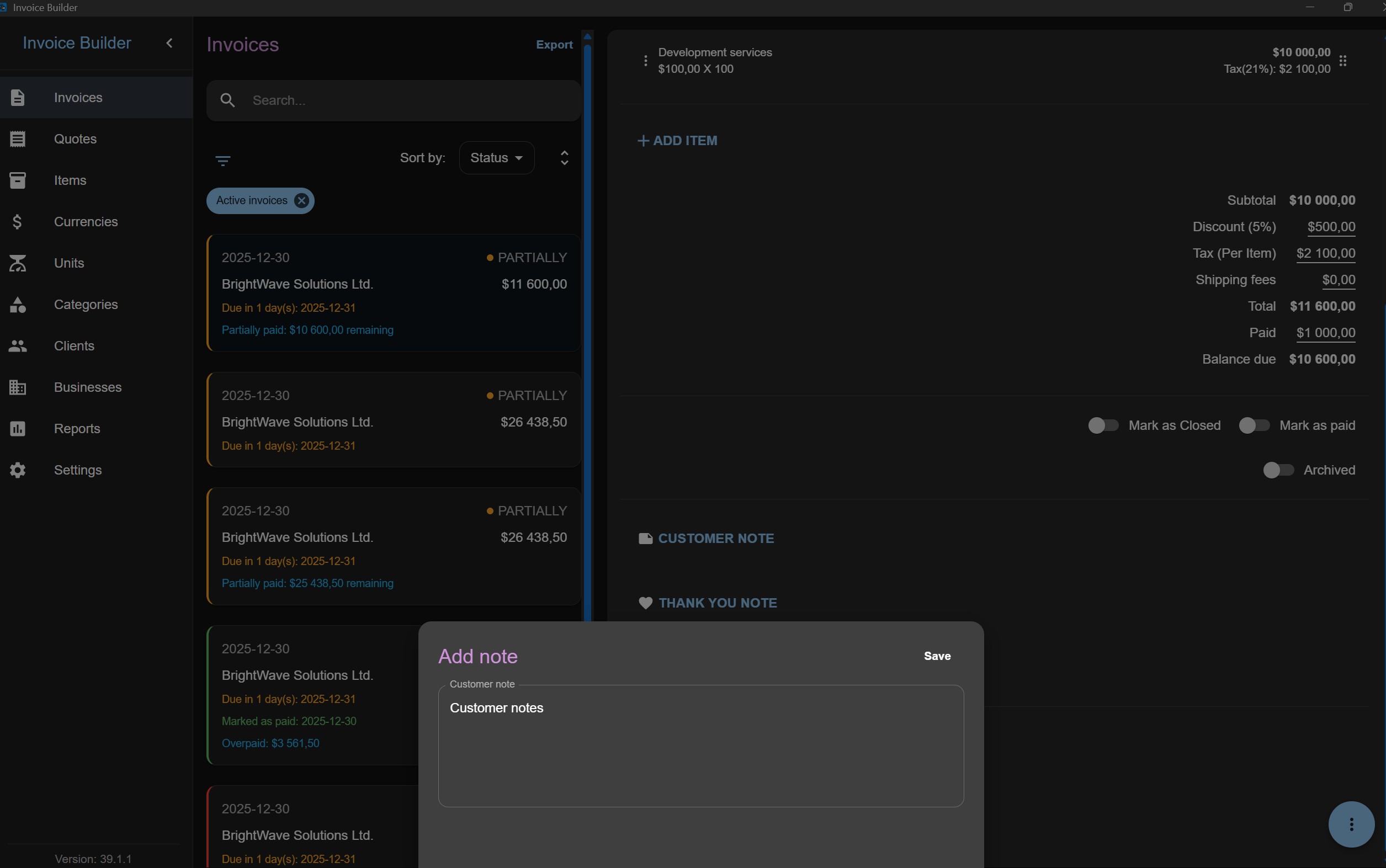Open the Reports section icon
The image size is (1386, 868).
click(x=18, y=429)
